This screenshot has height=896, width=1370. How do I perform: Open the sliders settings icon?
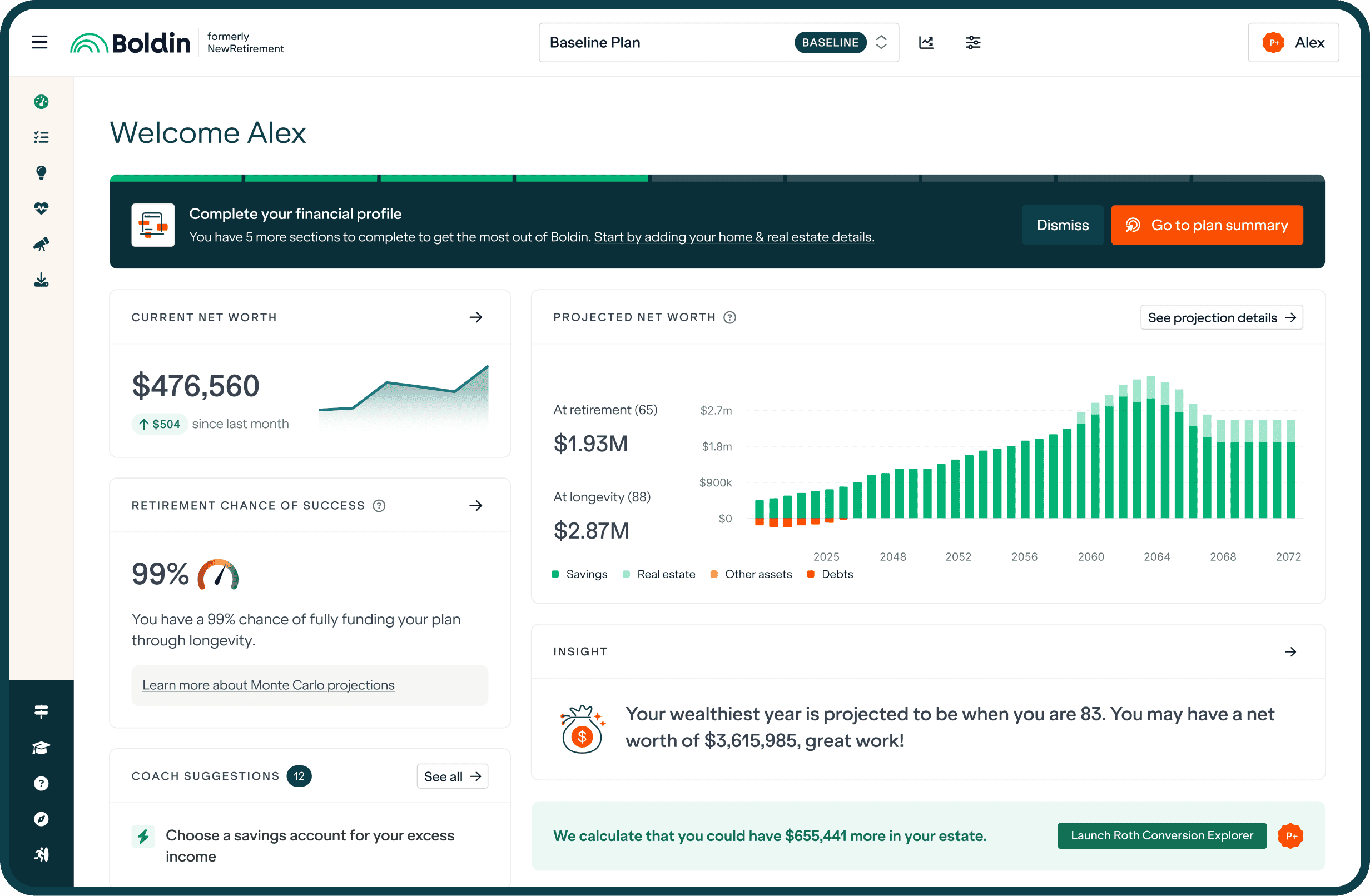[x=973, y=42]
